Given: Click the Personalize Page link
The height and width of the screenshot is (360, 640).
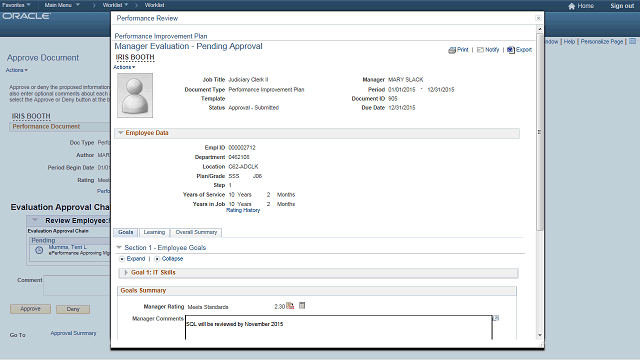Looking at the screenshot, I should click(x=602, y=42).
